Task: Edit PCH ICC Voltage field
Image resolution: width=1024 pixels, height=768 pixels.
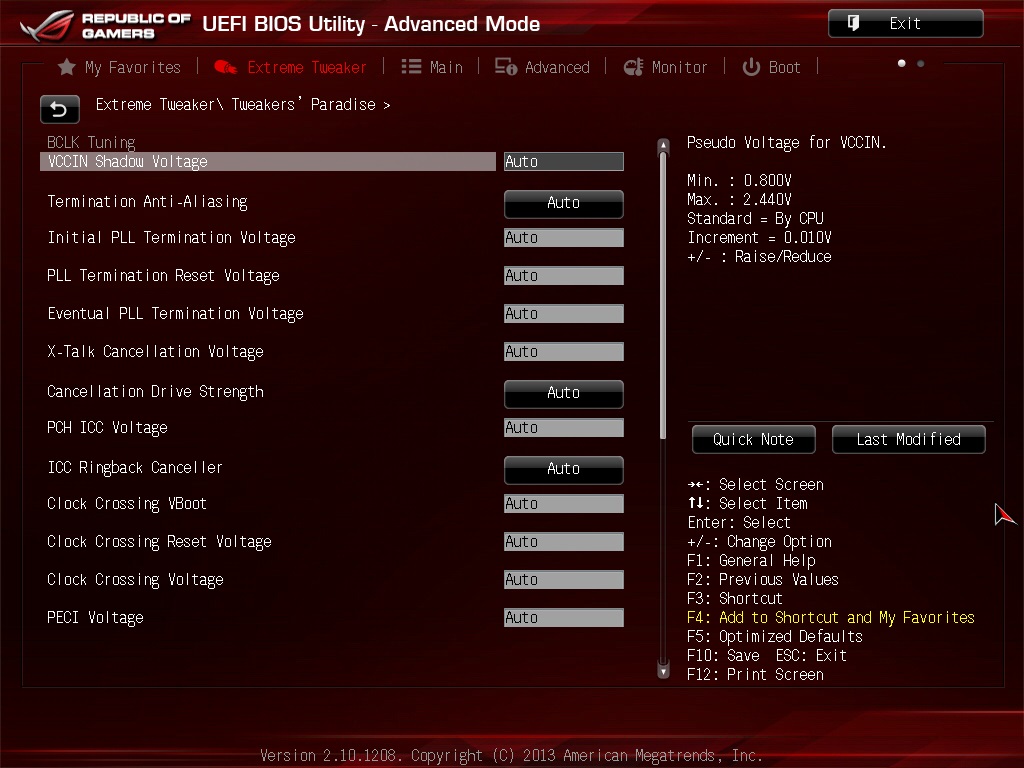Action: click(564, 428)
